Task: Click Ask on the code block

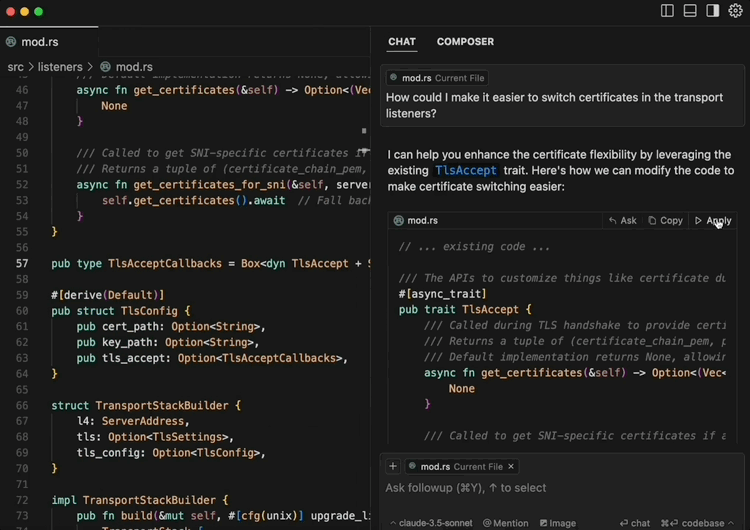Action: point(622,220)
